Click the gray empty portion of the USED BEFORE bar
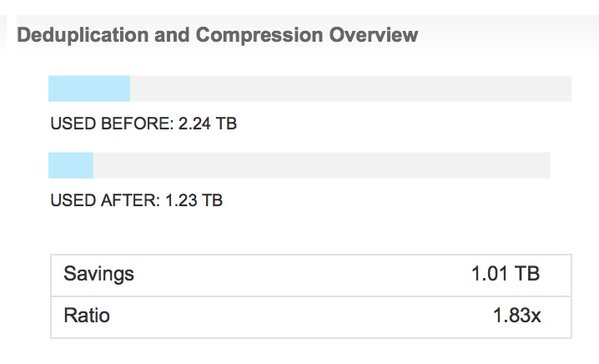The width and height of the screenshot is (599, 364). tap(351, 89)
